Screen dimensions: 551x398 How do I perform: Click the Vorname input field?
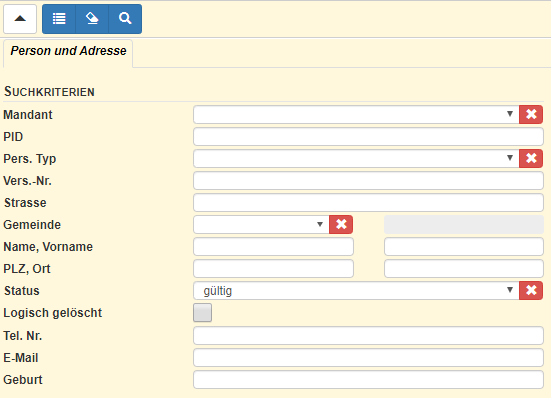(464, 247)
